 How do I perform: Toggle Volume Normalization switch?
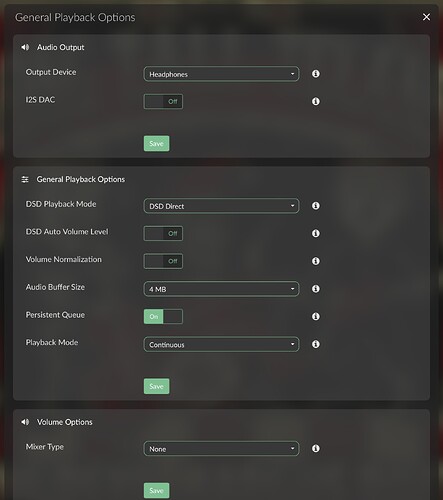coord(163,261)
